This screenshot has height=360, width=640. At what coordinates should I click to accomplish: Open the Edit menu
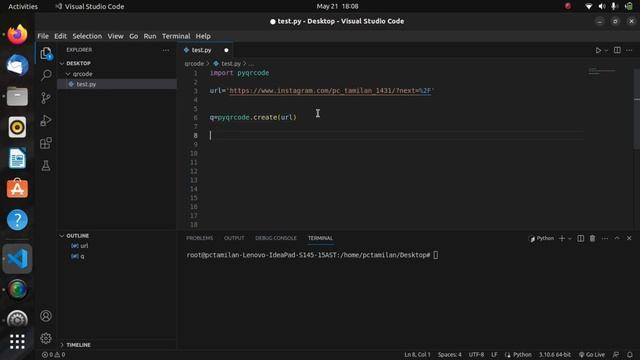pyautogui.click(x=60, y=36)
